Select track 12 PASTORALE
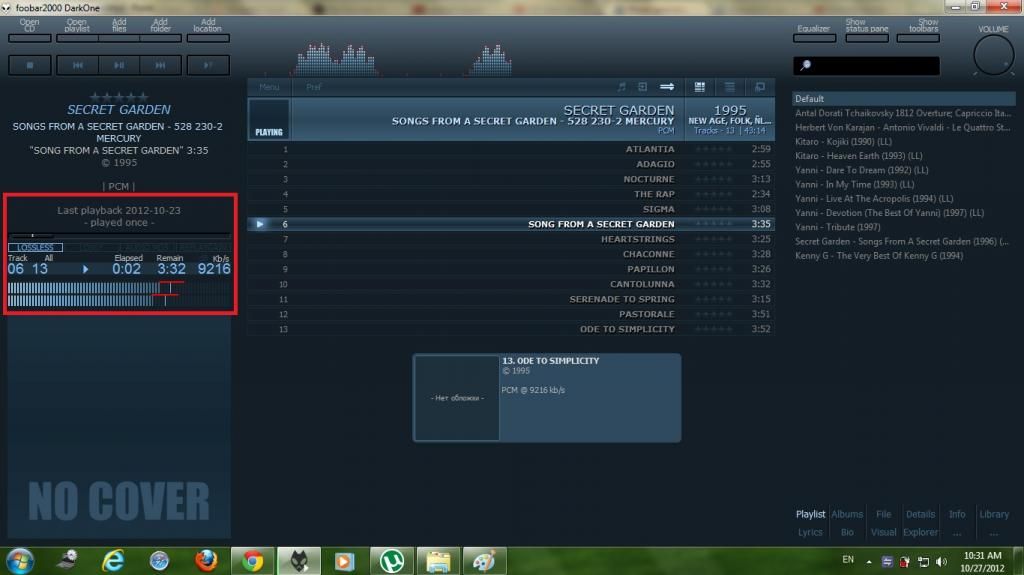 pos(511,314)
